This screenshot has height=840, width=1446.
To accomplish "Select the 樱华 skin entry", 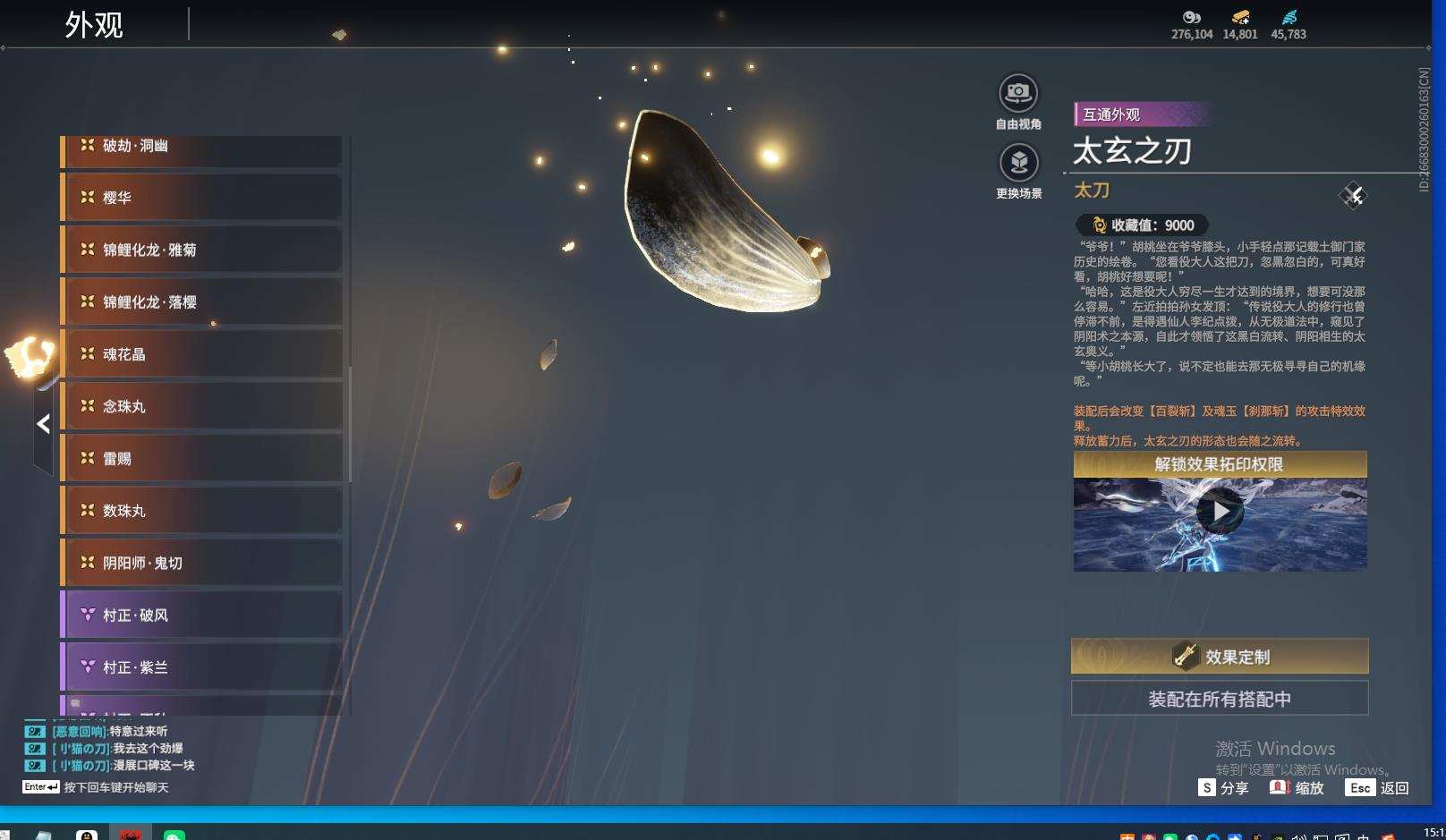I will [201, 197].
